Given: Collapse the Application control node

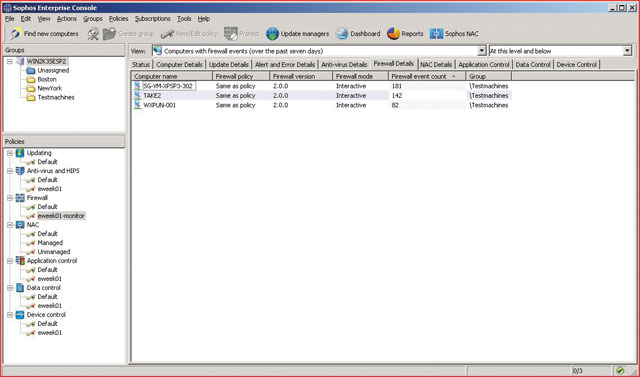Looking at the screenshot, I should pyautogui.click(x=10, y=261).
